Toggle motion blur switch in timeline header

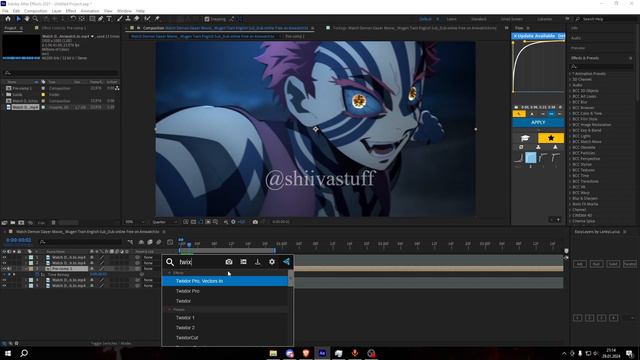(158, 242)
